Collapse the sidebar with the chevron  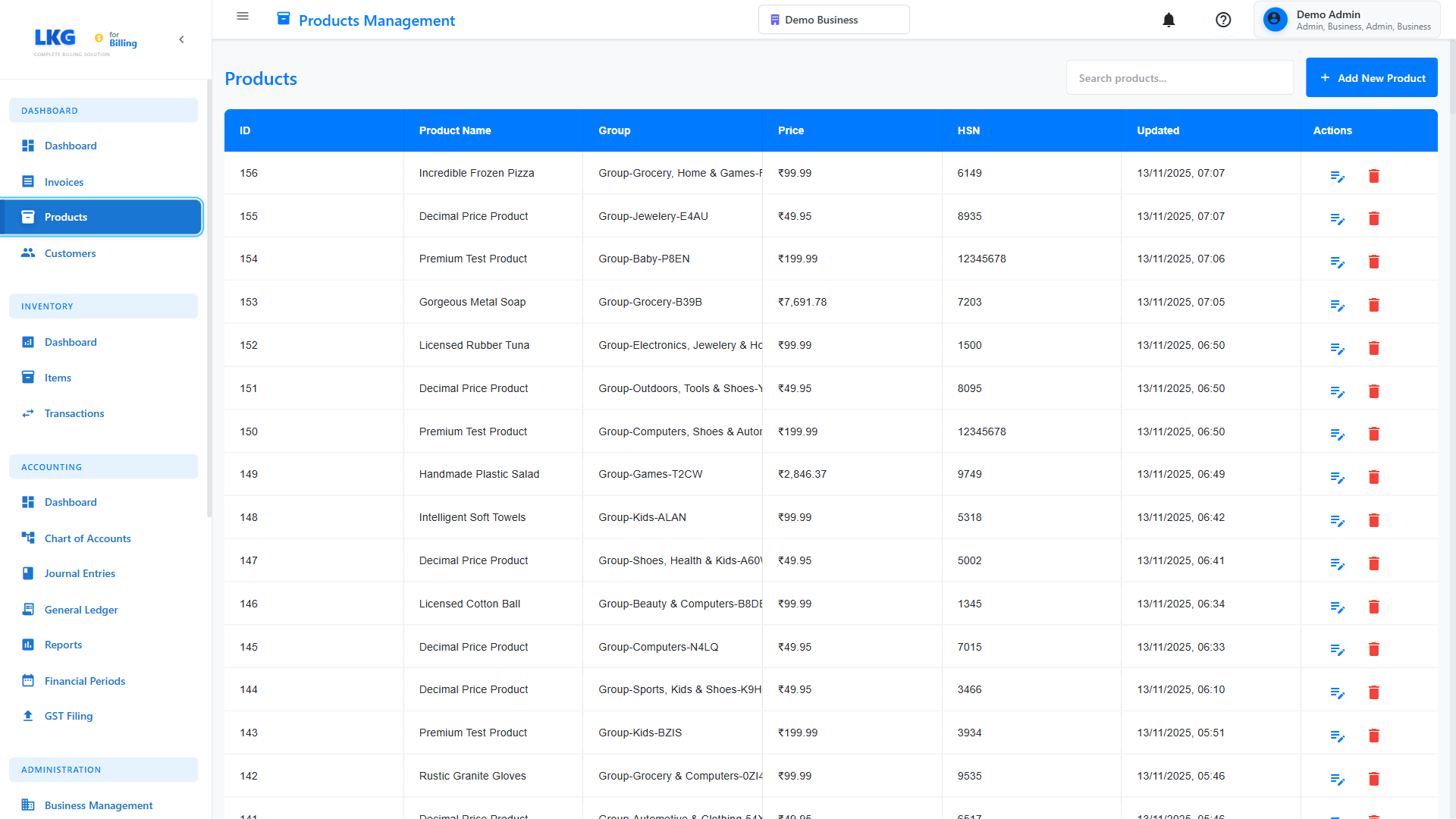click(181, 39)
